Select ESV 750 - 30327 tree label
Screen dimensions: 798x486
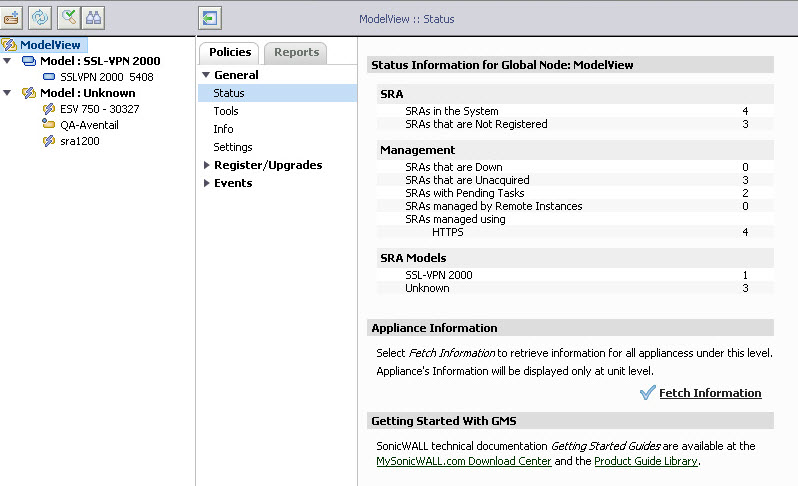tap(99, 109)
